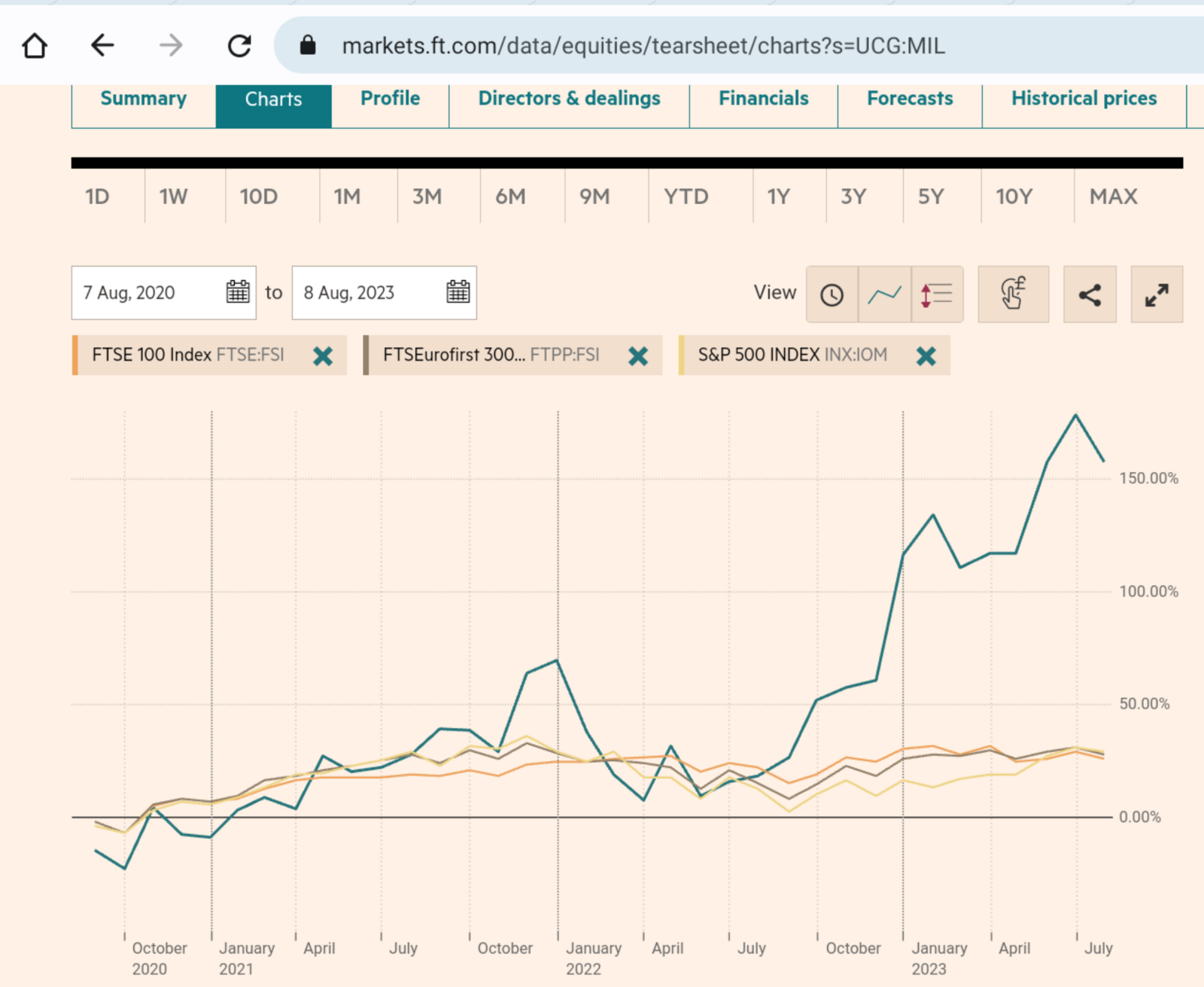Open start date calendar picker
This screenshot has height=987, width=1204.
pos(238,292)
